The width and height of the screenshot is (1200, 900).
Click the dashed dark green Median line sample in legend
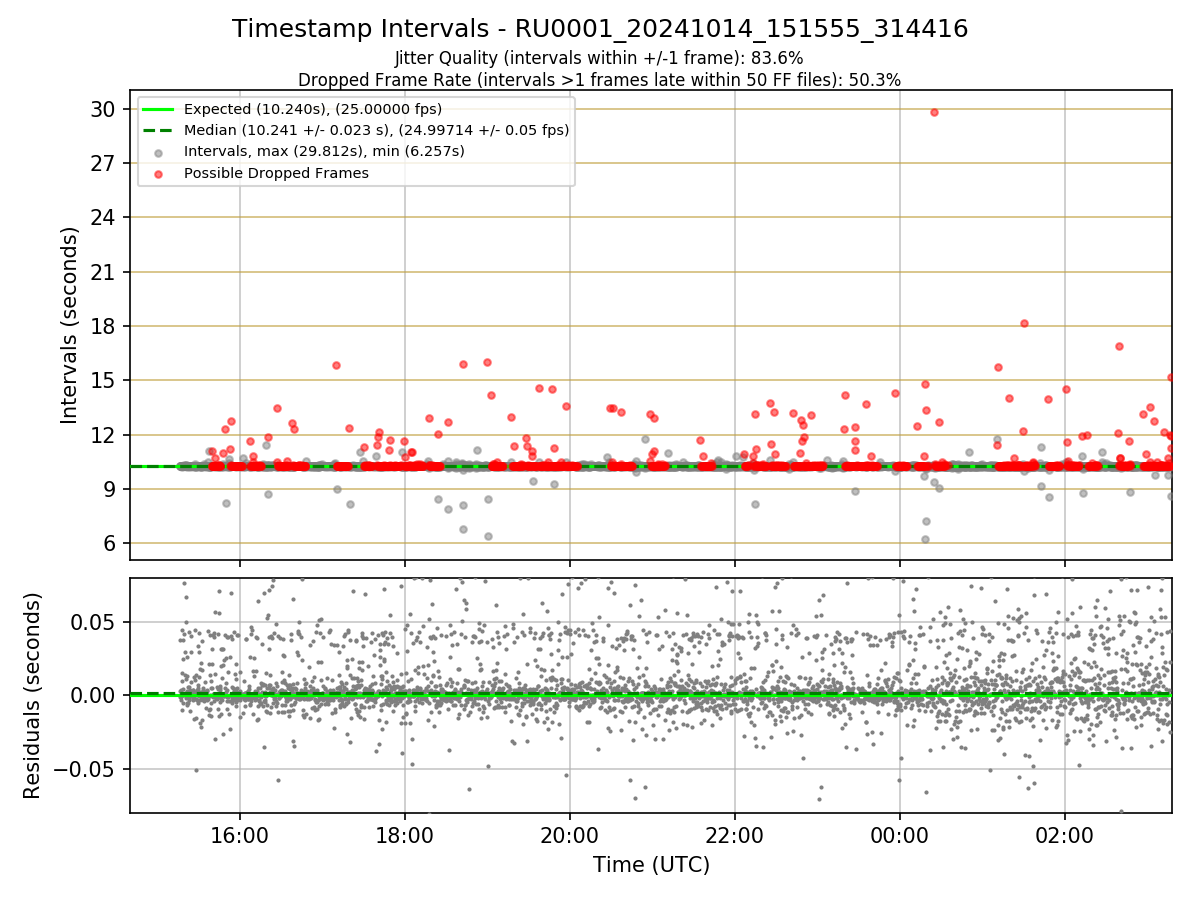pos(158,130)
